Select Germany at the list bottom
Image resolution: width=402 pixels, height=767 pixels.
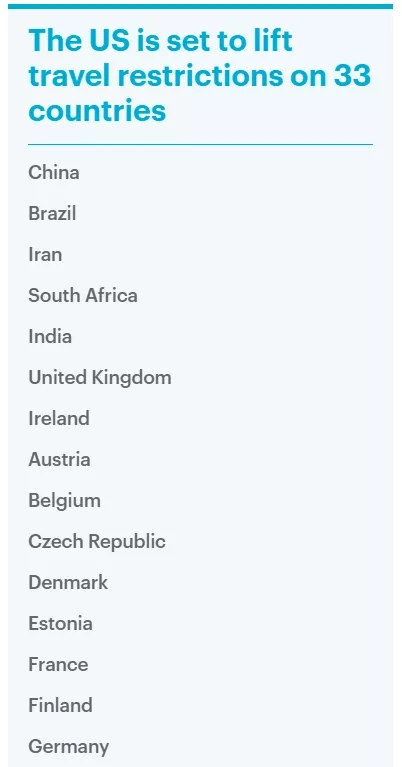click(68, 747)
